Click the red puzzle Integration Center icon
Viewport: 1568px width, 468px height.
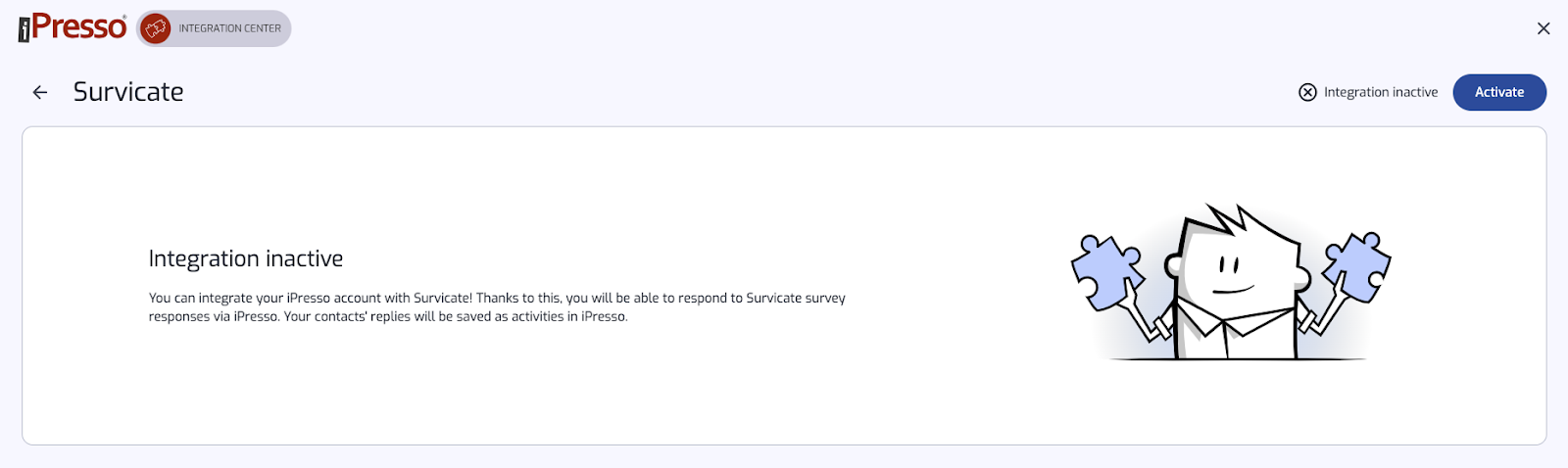tap(156, 28)
